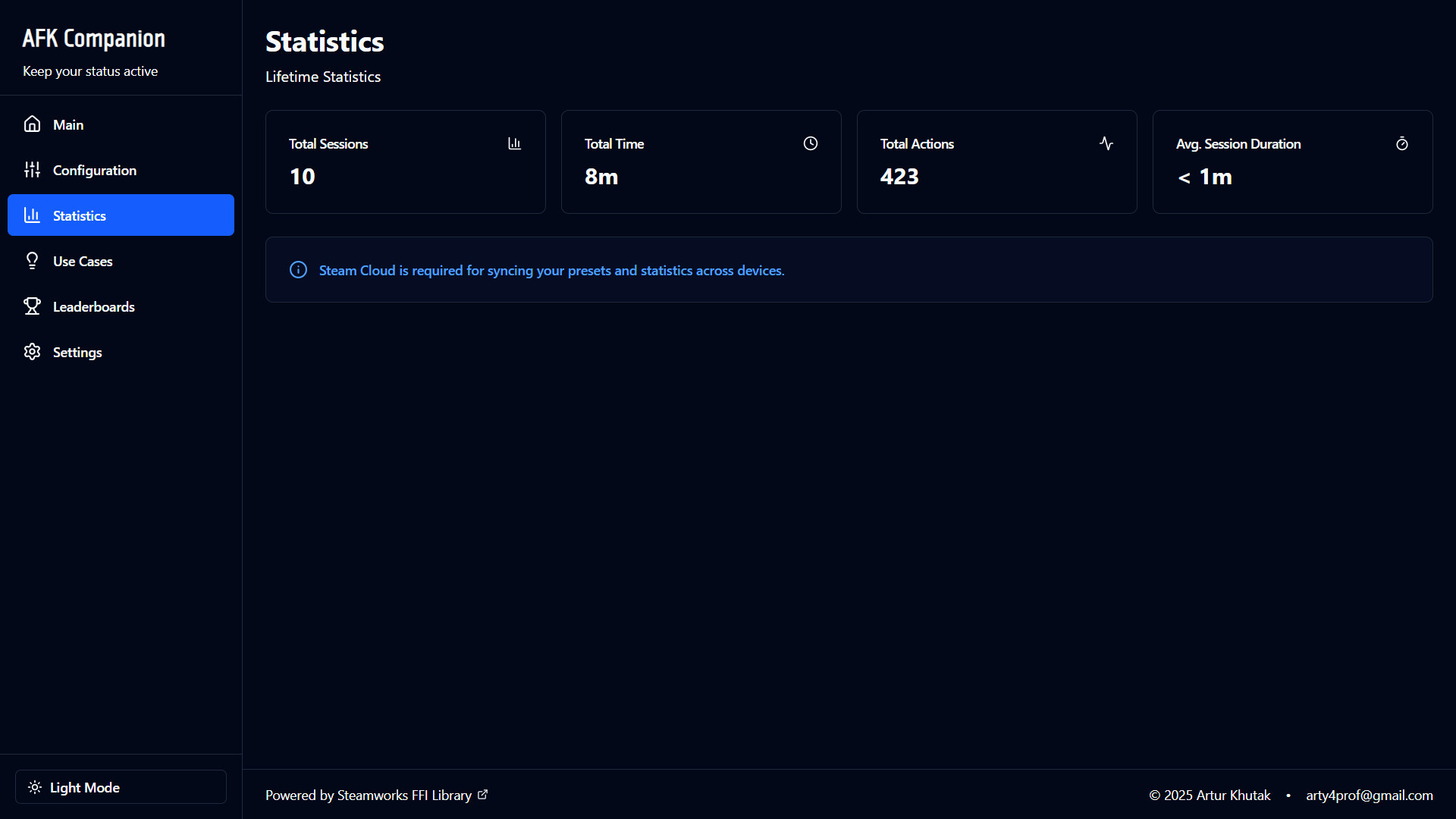Click the activity icon on Total Actions card
This screenshot has height=819, width=1456.
pos(1106,143)
